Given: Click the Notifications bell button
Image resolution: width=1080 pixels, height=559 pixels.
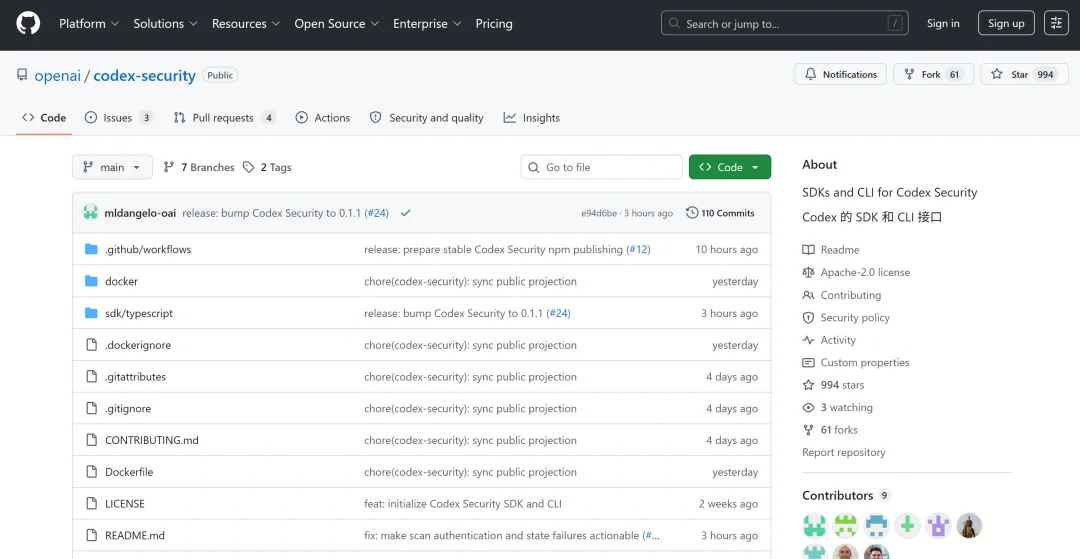Looking at the screenshot, I should [841, 74].
